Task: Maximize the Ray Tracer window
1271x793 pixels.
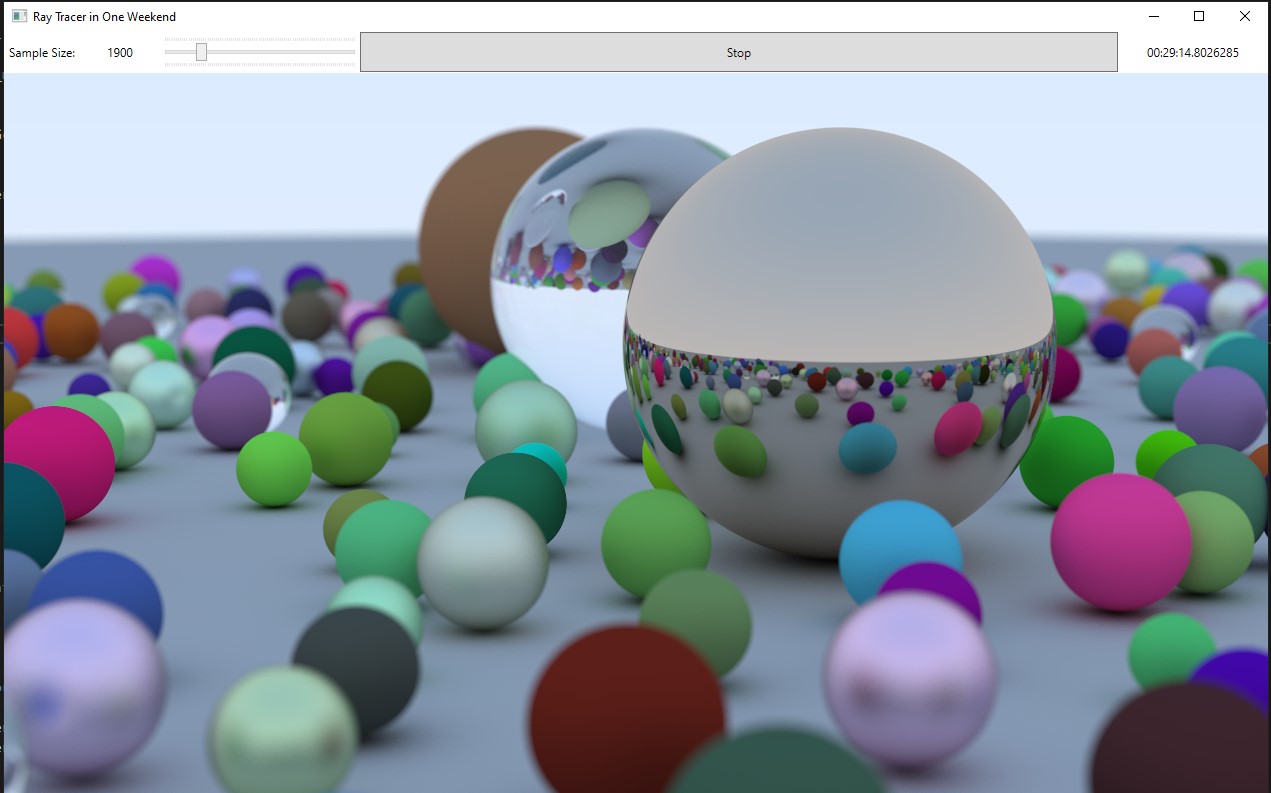Action: click(1199, 16)
